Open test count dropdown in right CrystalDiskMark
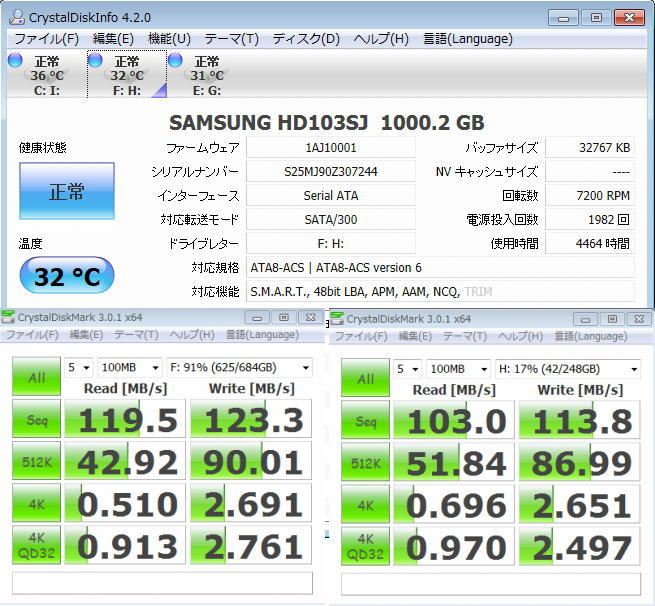 (x=407, y=369)
